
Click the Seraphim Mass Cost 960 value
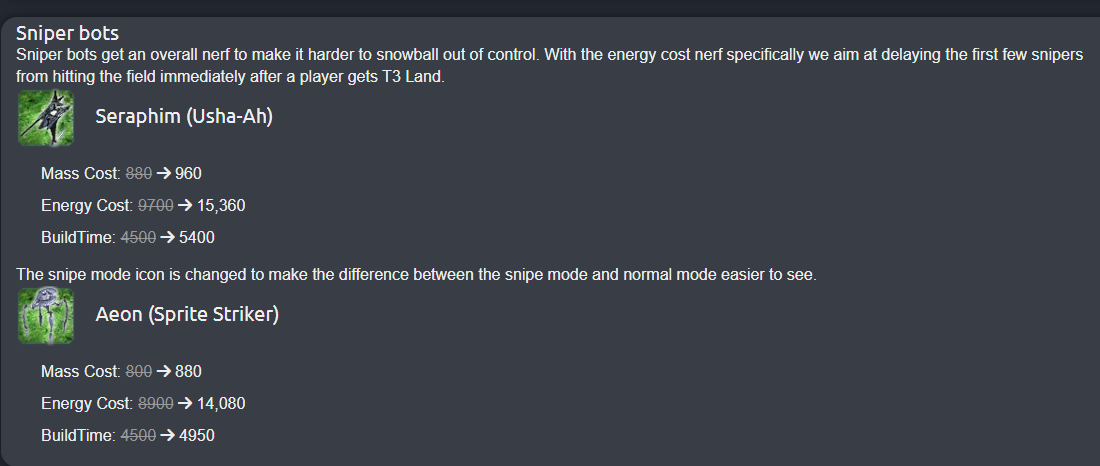[x=188, y=173]
